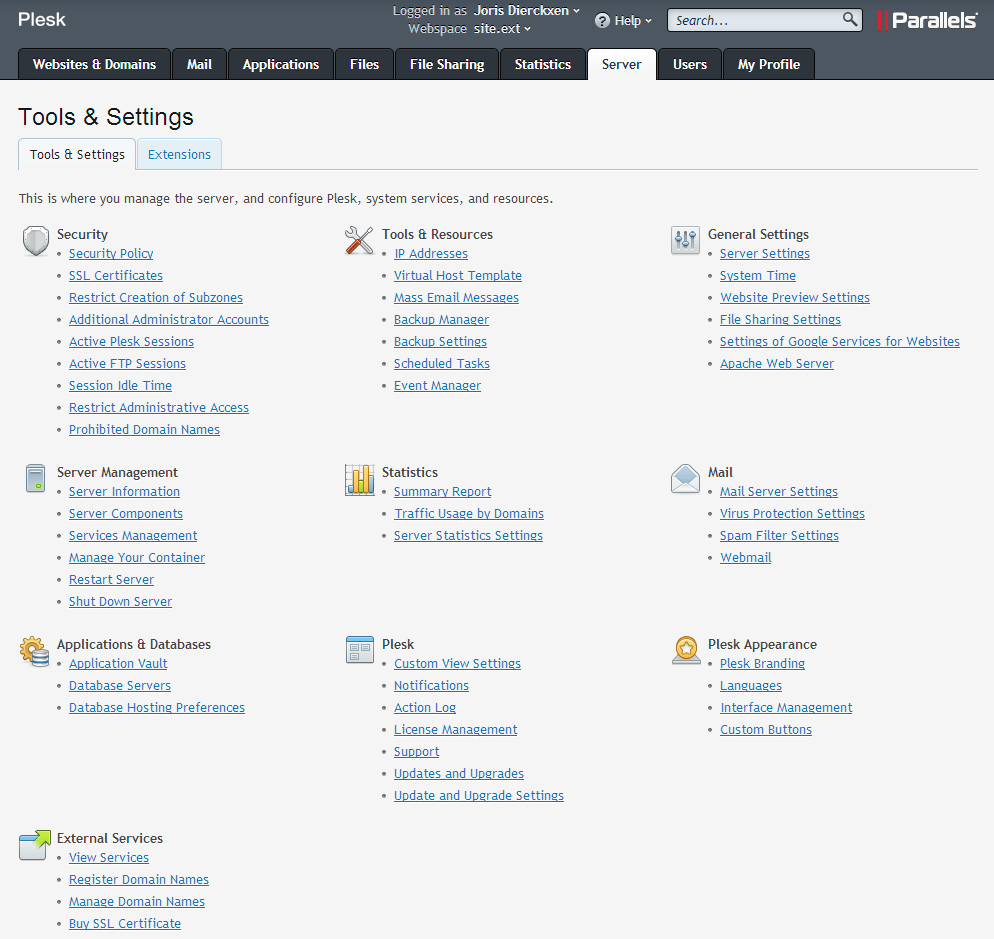Screen dimensions: 994x939
Task: Open the Backup Manager
Action: pos(441,320)
